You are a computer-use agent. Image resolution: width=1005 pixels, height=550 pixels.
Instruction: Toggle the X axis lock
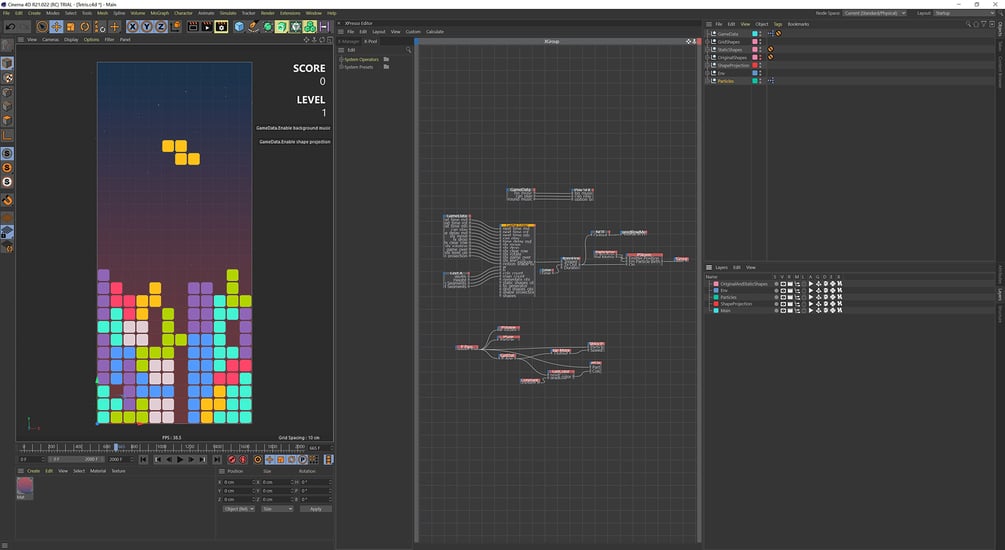[x=133, y=27]
